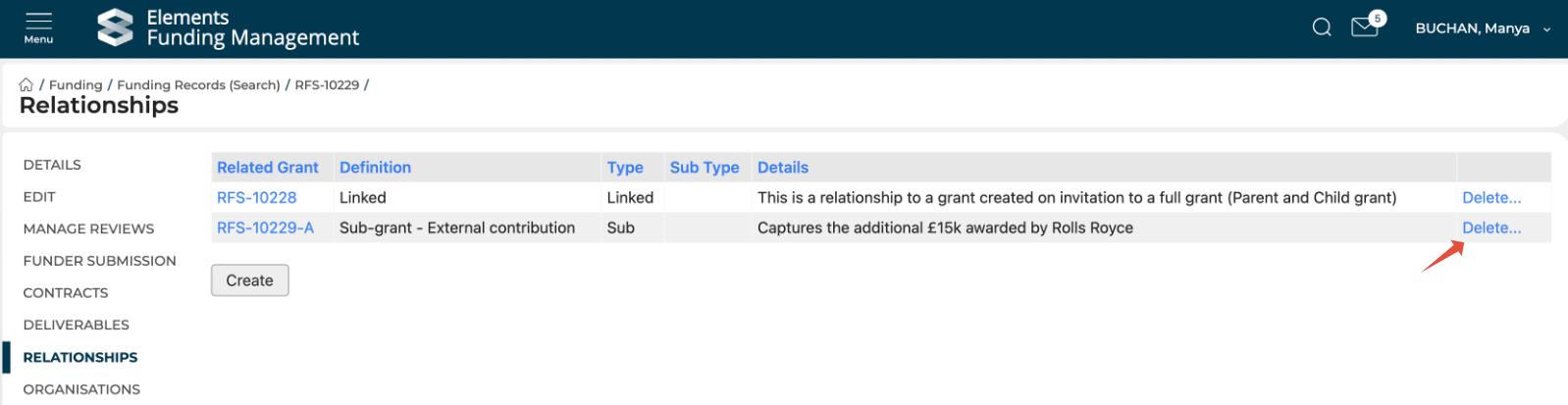Viewport: 1568px width, 405px height.
Task: Open the hamburger Menu icon
Action: tap(38, 26)
